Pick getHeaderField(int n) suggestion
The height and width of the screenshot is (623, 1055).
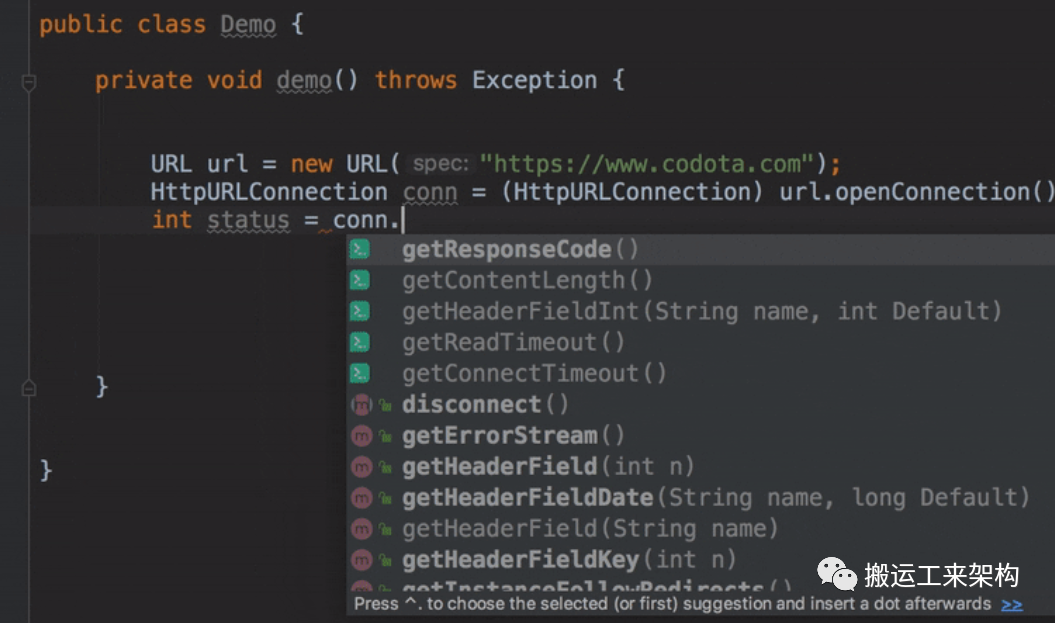coord(548,466)
